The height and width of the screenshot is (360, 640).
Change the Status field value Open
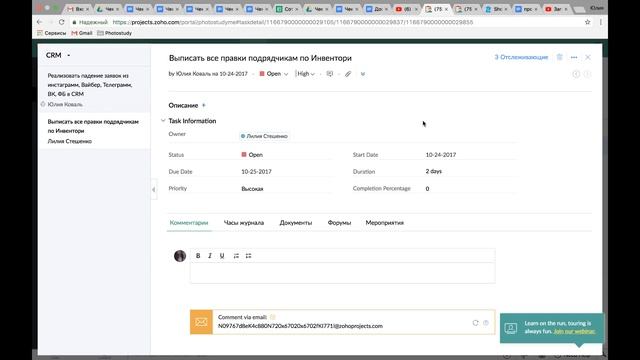pyautogui.click(x=252, y=155)
